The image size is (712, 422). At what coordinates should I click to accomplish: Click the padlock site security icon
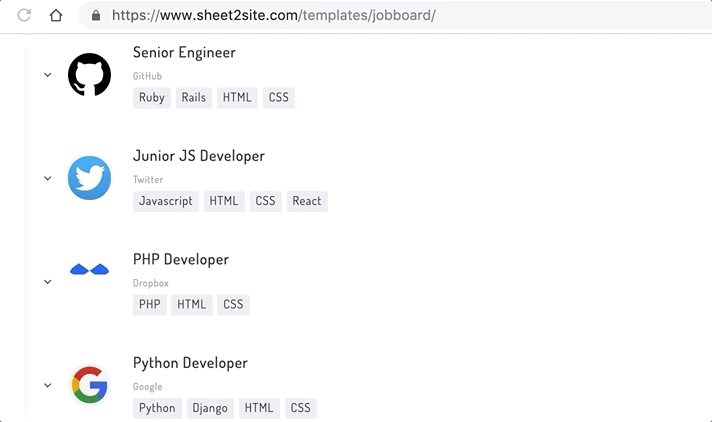[96, 16]
